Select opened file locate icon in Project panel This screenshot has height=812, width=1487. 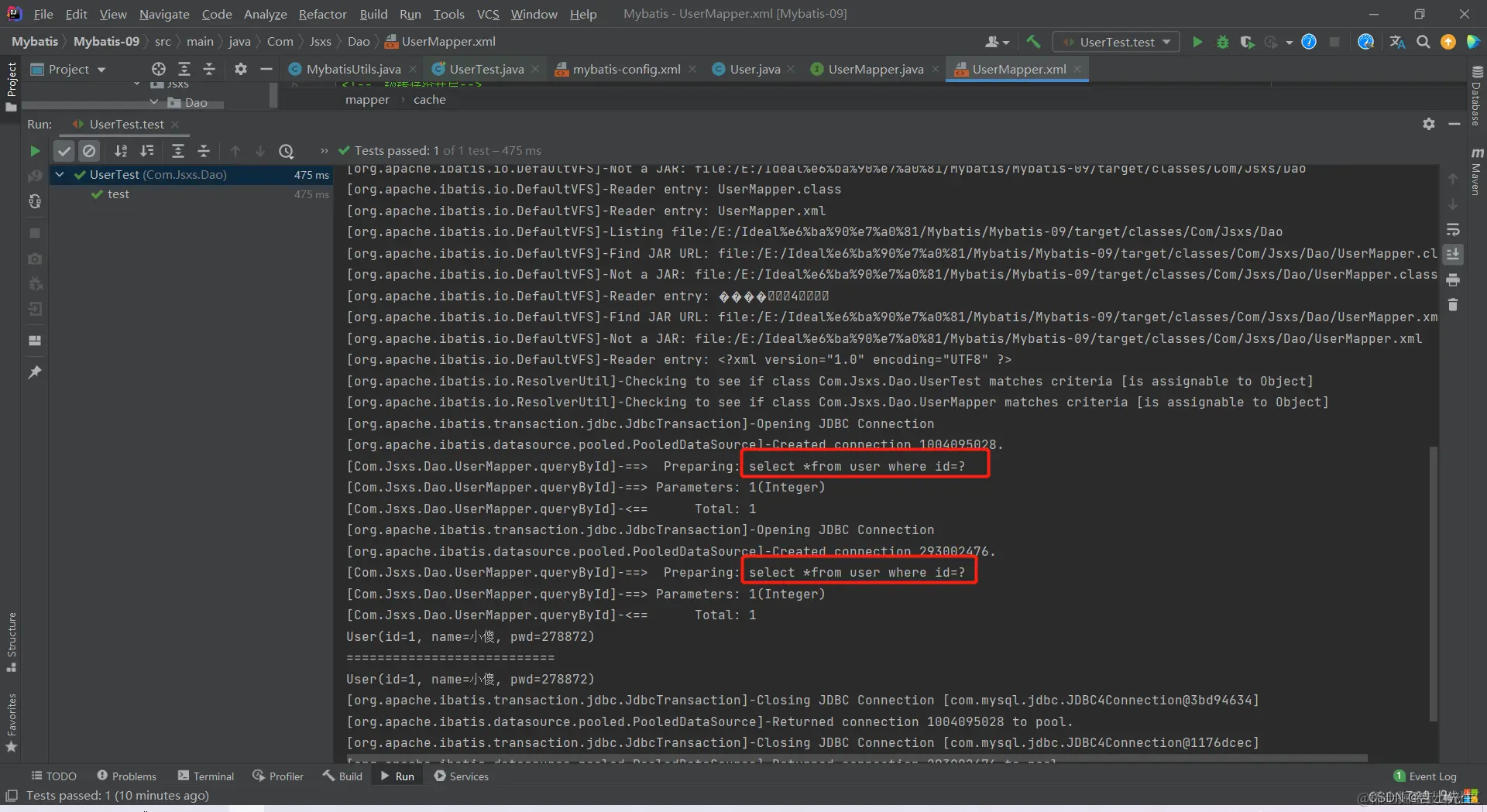pos(159,69)
